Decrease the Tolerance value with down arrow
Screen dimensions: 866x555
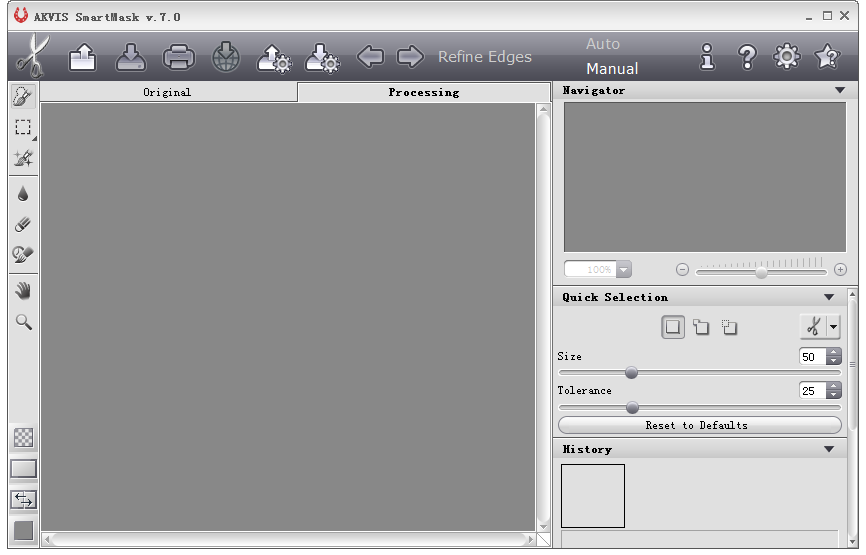[833, 395]
